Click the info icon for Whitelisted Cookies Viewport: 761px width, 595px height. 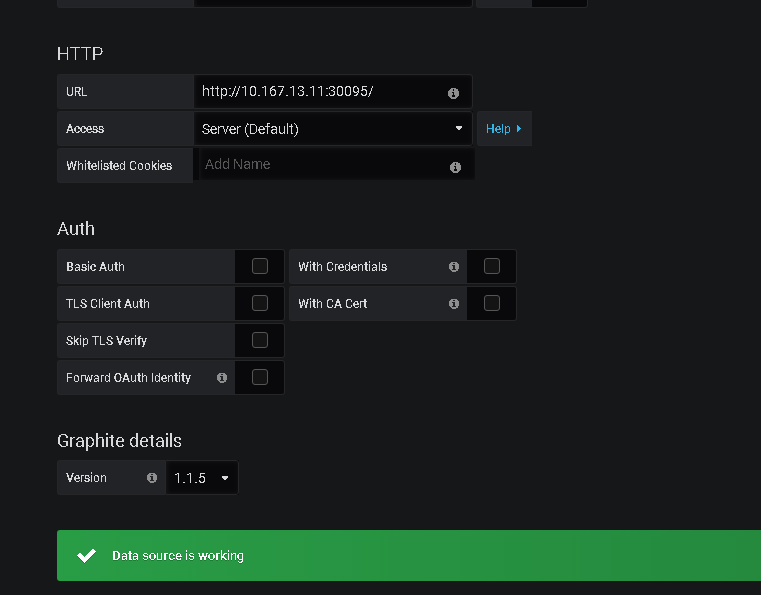tap(455, 167)
